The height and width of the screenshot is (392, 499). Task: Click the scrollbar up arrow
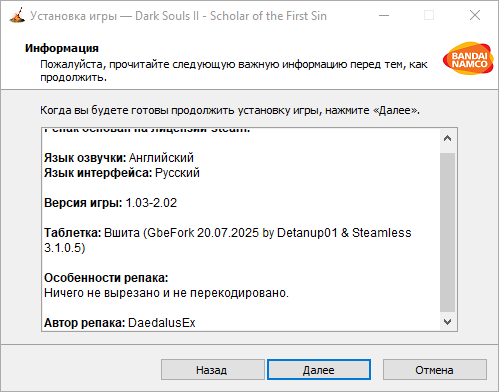pyautogui.click(x=448, y=138)
